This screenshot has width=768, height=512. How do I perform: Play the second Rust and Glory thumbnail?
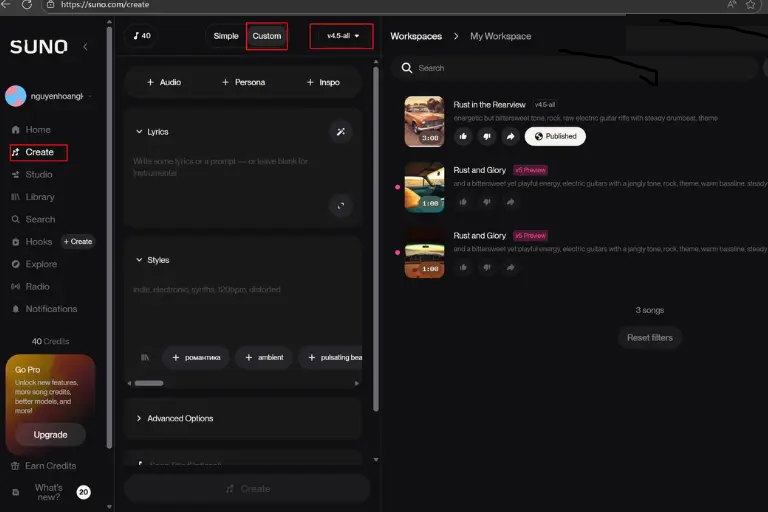coord(424,253)
